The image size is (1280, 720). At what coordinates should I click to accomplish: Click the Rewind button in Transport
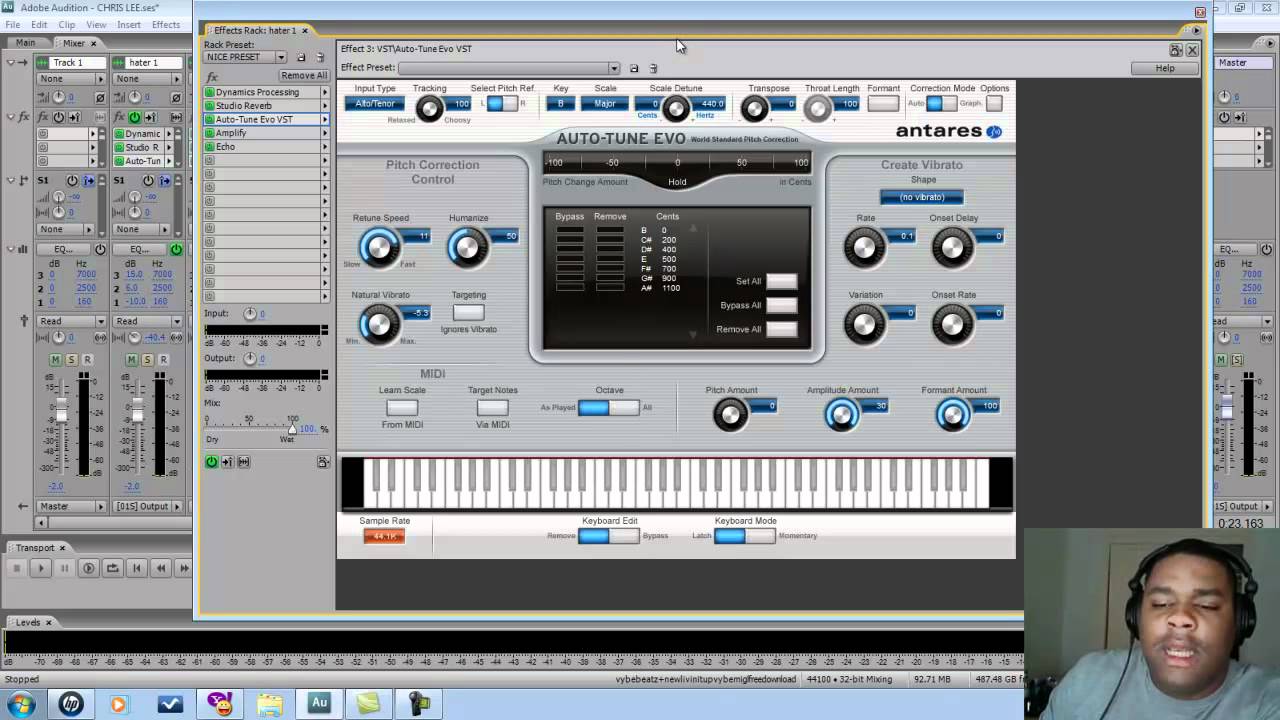[160, 568]
